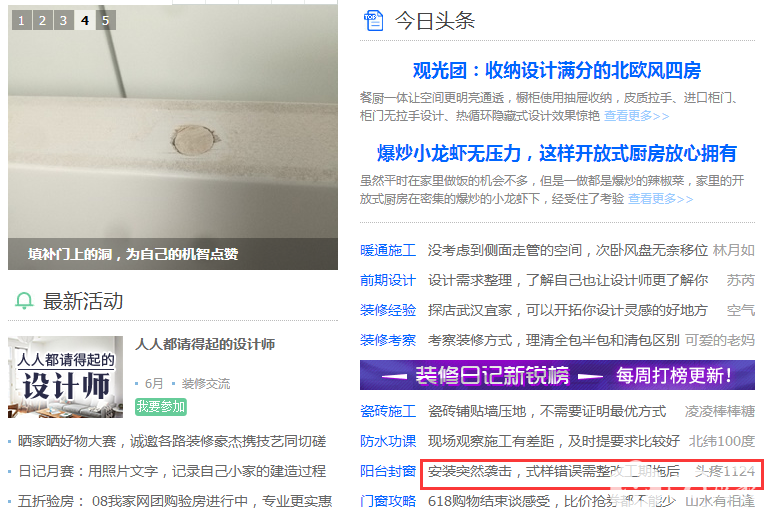Viewport: 765px width, 521px height.
Task: Select carousel slide number 5
Action: point(106,20)
